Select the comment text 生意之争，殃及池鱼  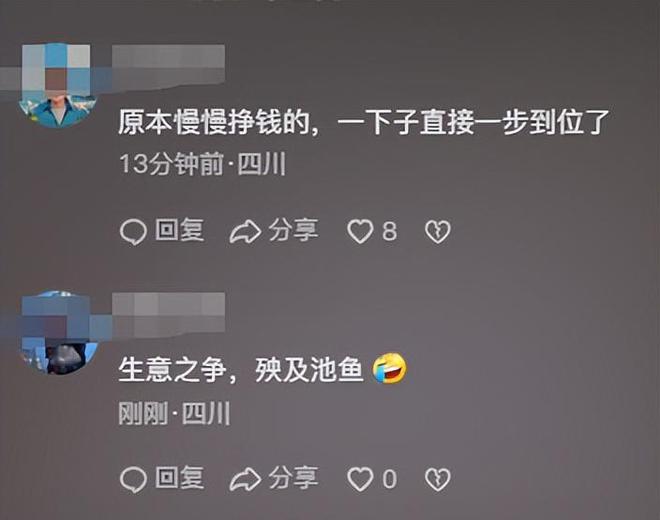(x=241, y=370)
